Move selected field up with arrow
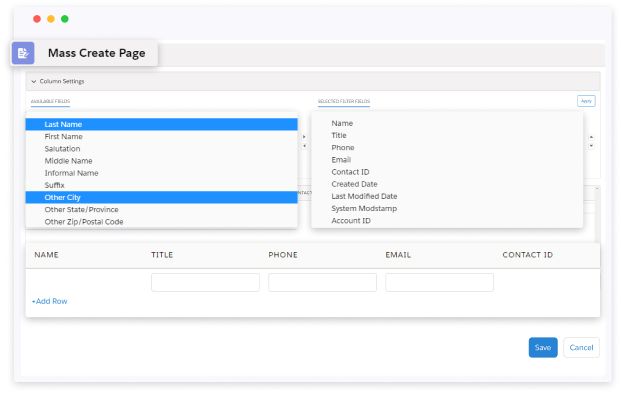The width and height of the screenshot is (621, 394). click(x=591, y=137)
